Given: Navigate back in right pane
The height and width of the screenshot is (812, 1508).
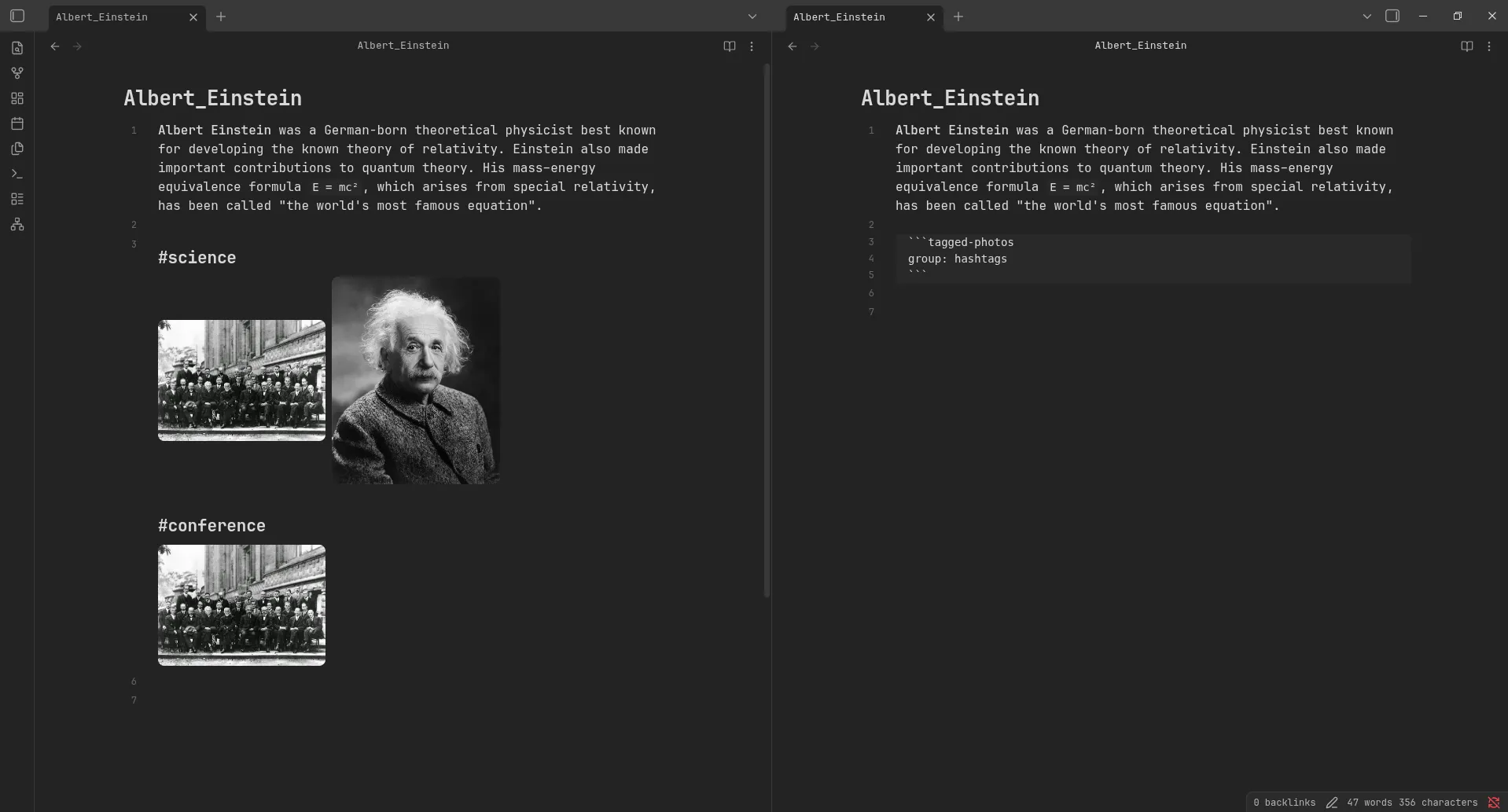Looking at the screenshot, I should point(793,46).
